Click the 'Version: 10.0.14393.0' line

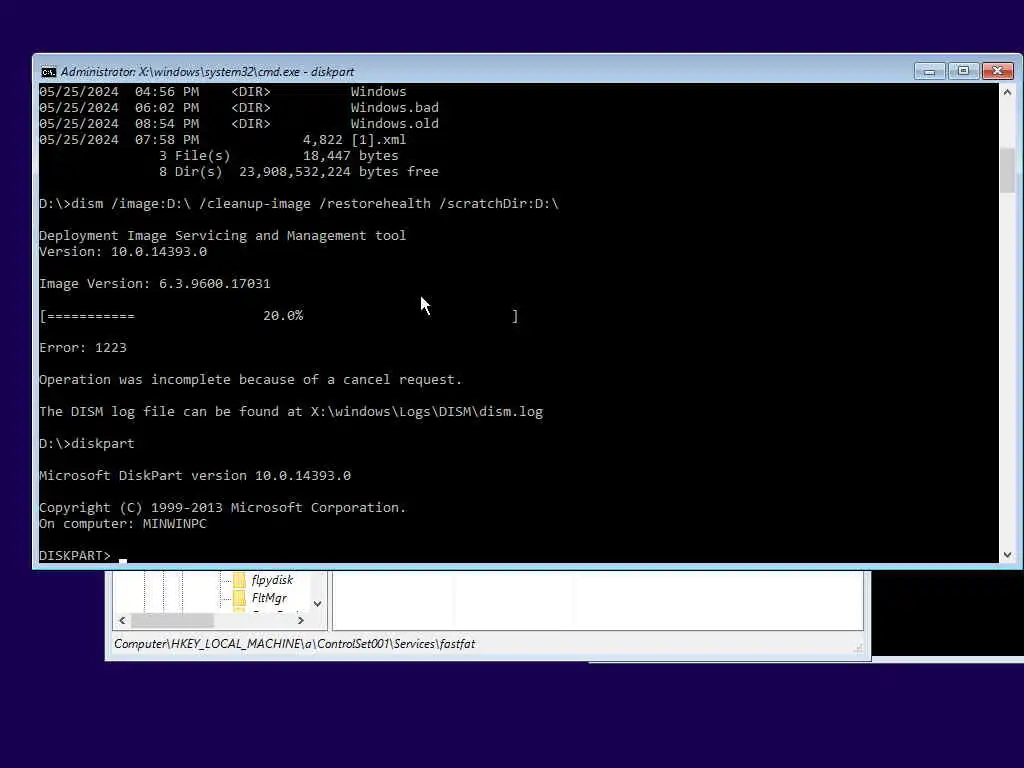[123, 251]
